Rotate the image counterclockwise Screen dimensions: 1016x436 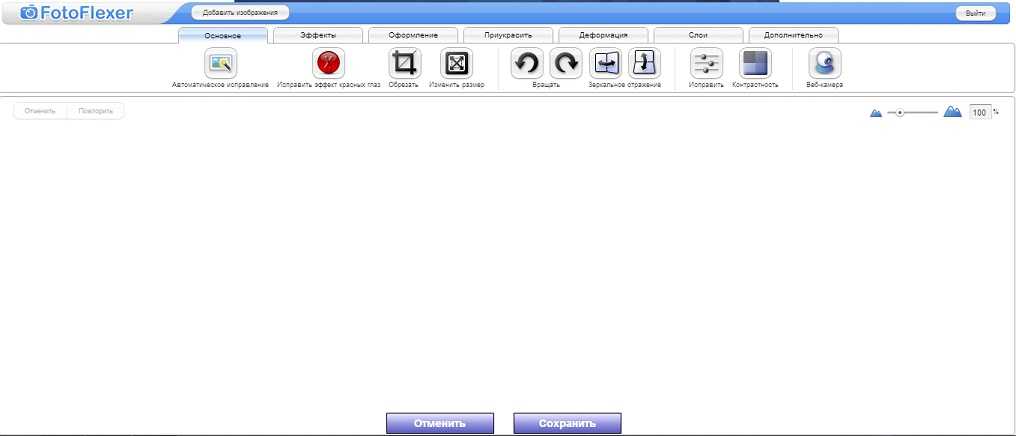pyautogui.click(x=527, y=64)
